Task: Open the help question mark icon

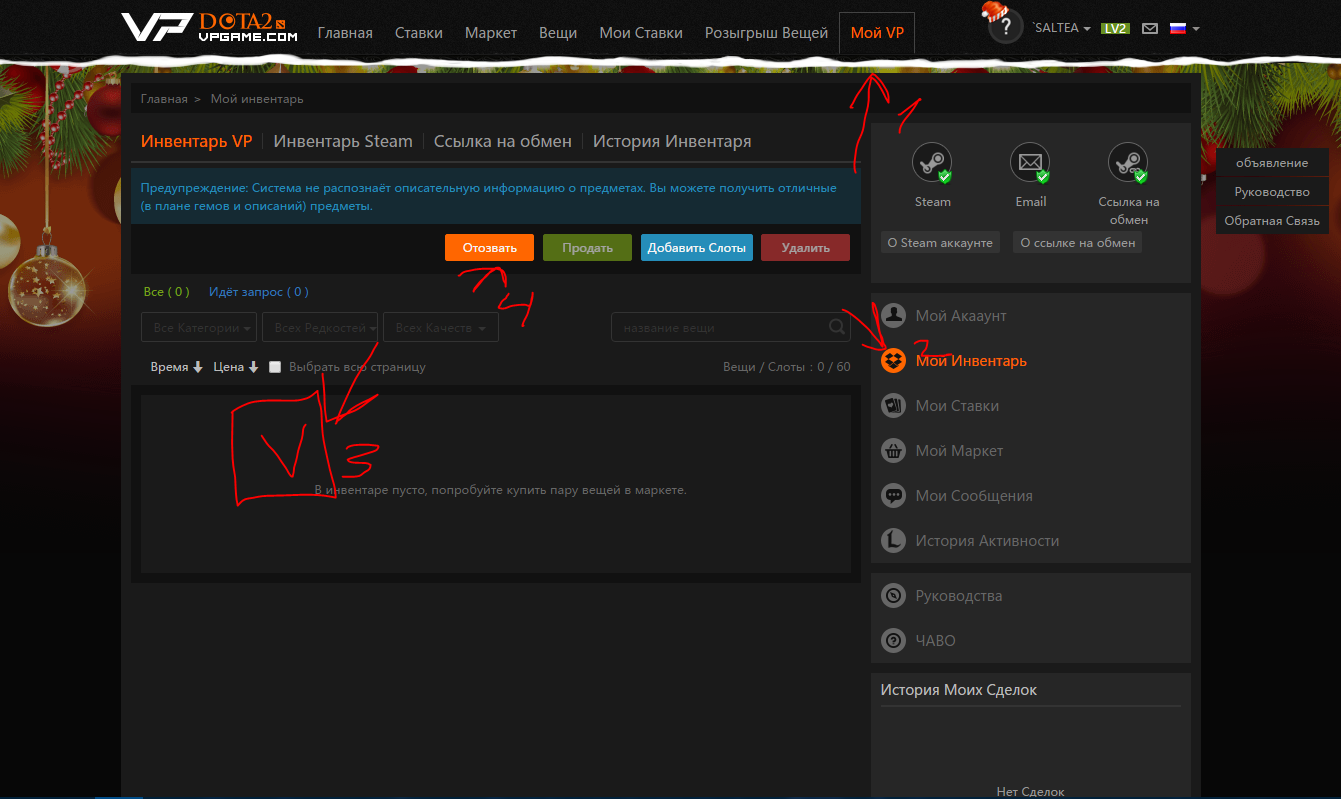Action: [1004, 27]
